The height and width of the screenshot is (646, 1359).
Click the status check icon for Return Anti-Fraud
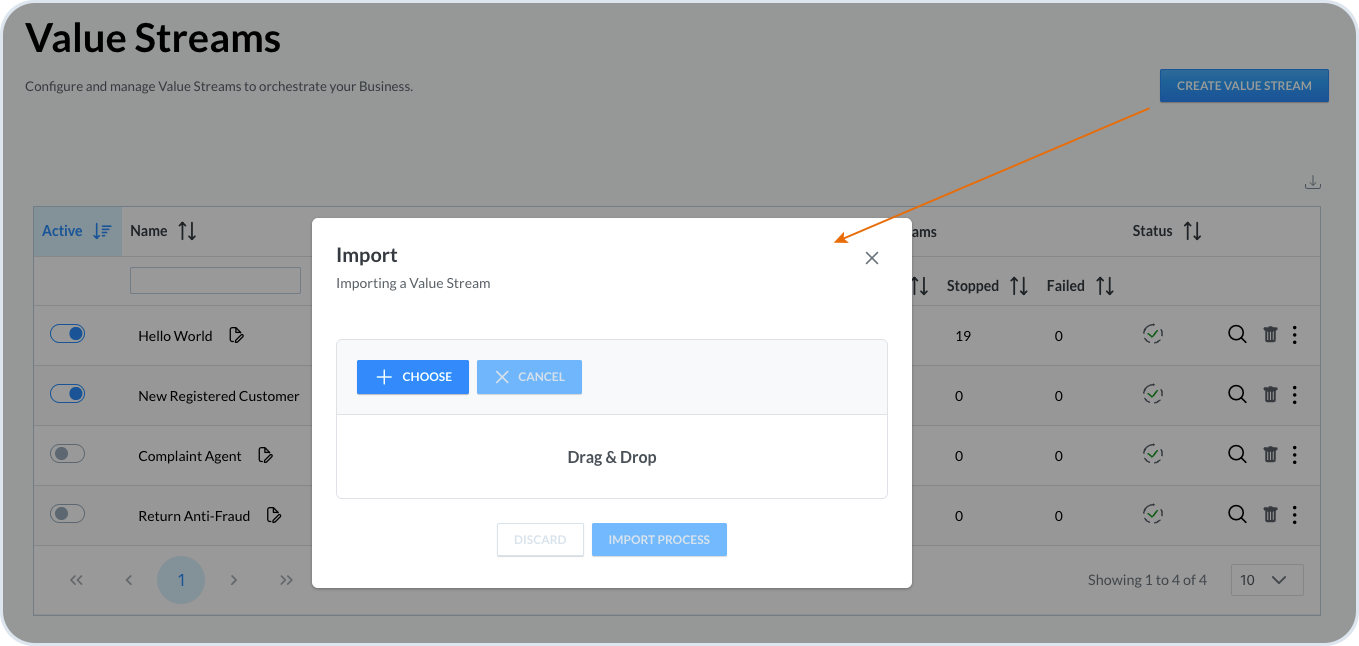pyautogui.click(x=1153, y=515)
